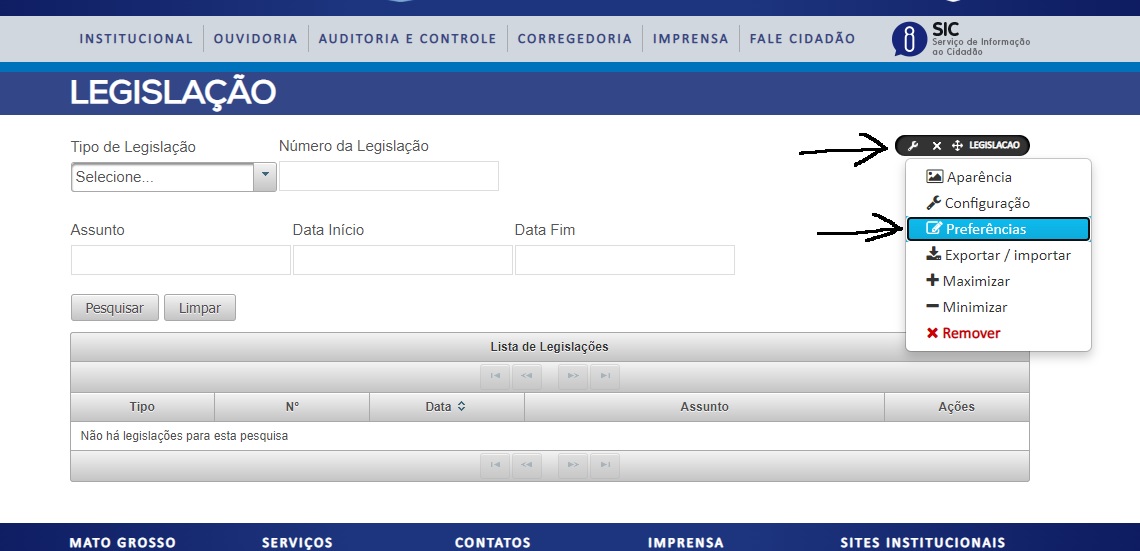
Task: Focus the Número da Legislação field
Action: point(389,176)
